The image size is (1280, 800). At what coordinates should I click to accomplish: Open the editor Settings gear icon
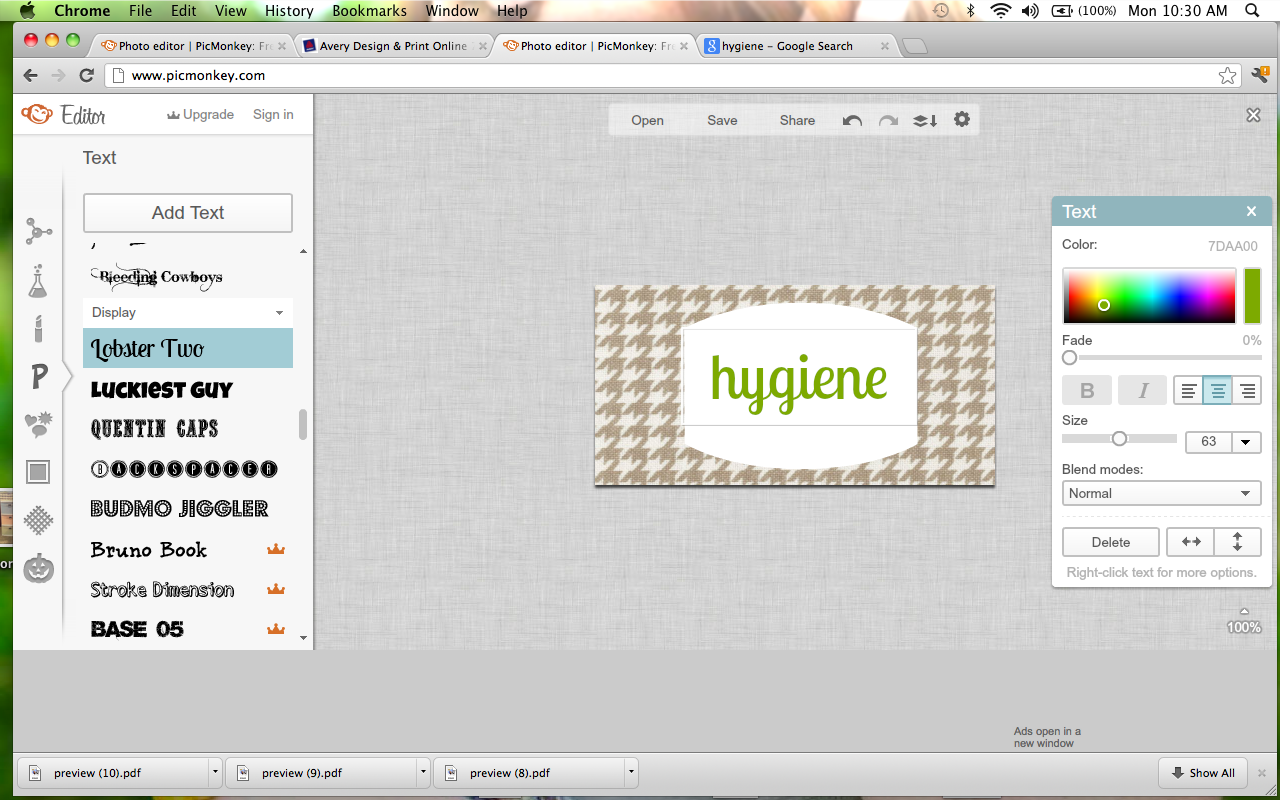[x=961, y=120]
